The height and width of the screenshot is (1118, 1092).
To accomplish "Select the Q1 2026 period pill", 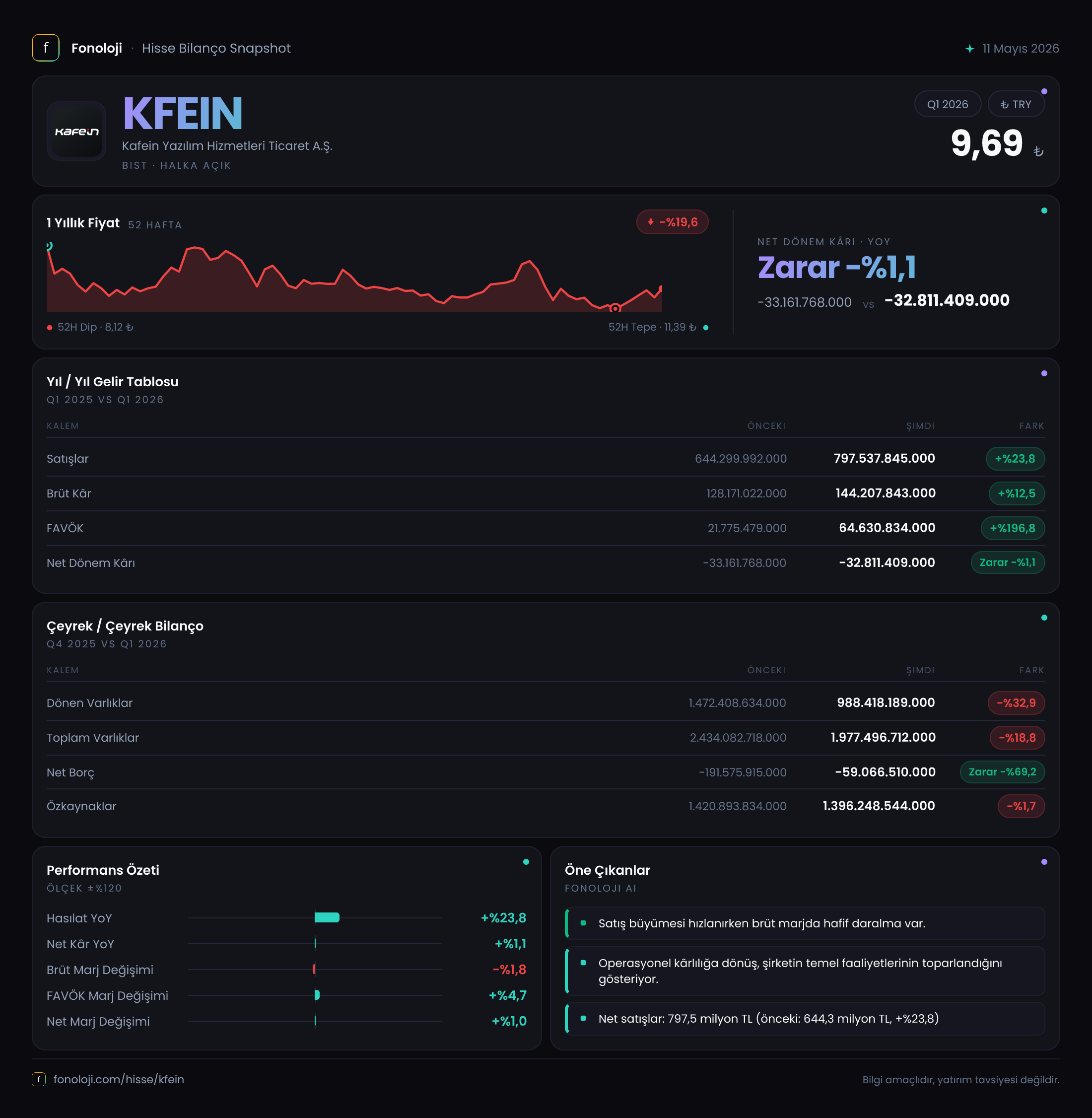I will point(948,104).
